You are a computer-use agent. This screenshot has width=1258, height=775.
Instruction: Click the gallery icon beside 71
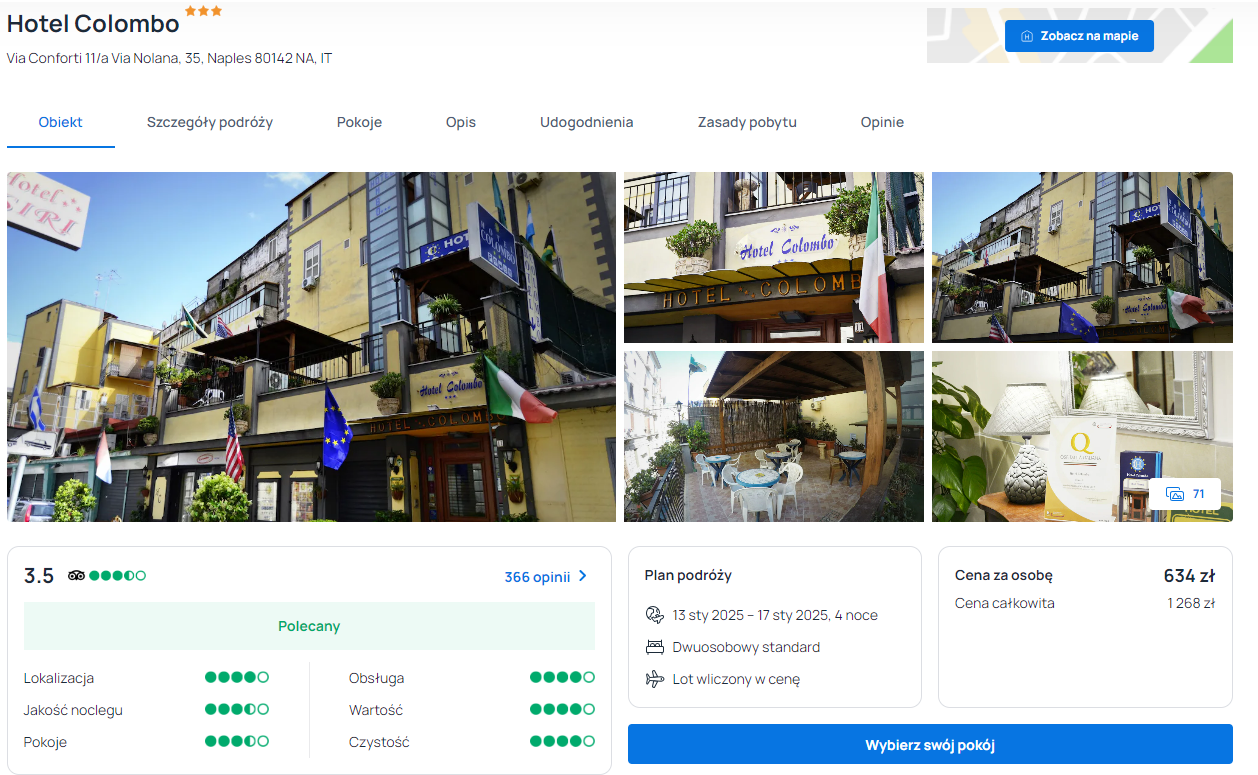click(x=1175, y=494)
